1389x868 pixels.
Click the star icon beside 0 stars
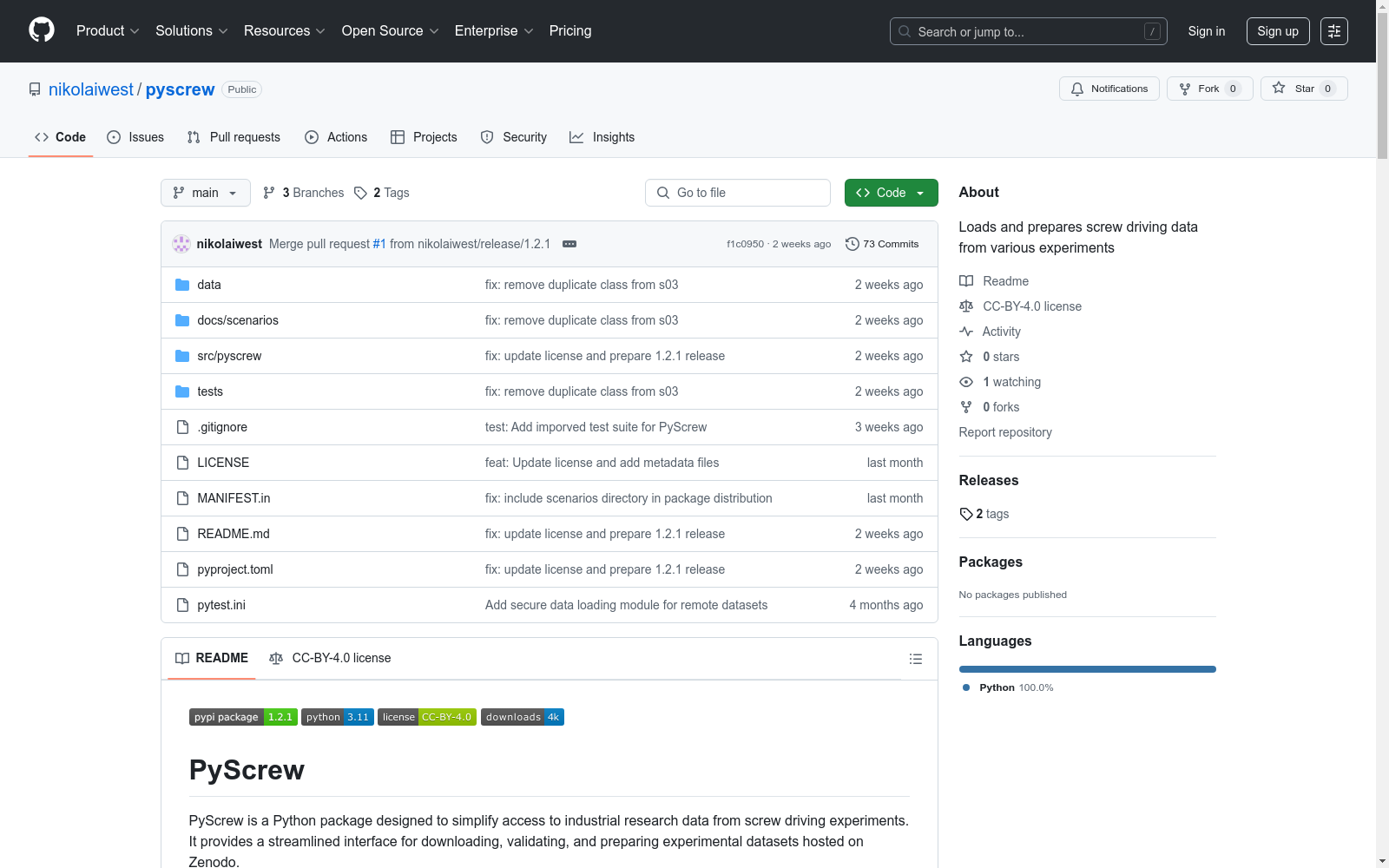coord(966,357)
